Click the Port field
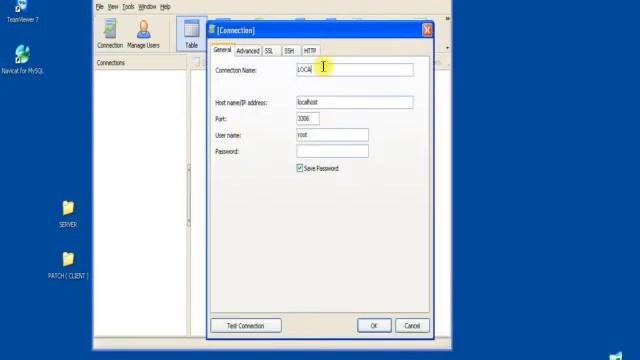 308,119
